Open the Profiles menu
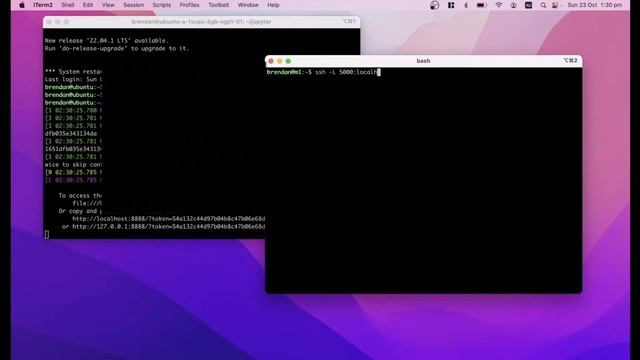 (189, 5)
